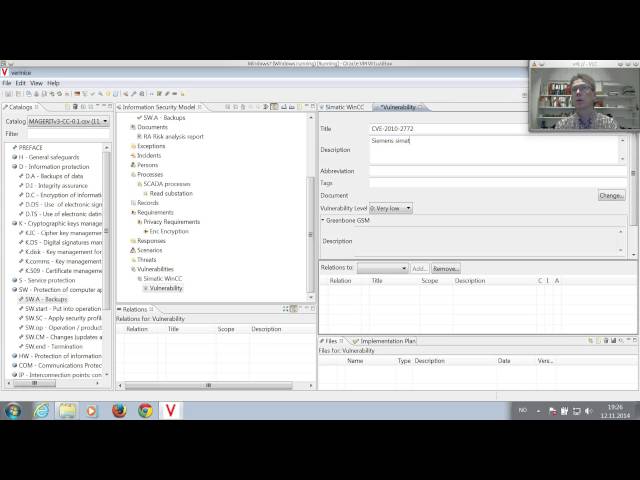
Task: Click the Exceptions folder icon in the tree
Action: pos(133,146)
